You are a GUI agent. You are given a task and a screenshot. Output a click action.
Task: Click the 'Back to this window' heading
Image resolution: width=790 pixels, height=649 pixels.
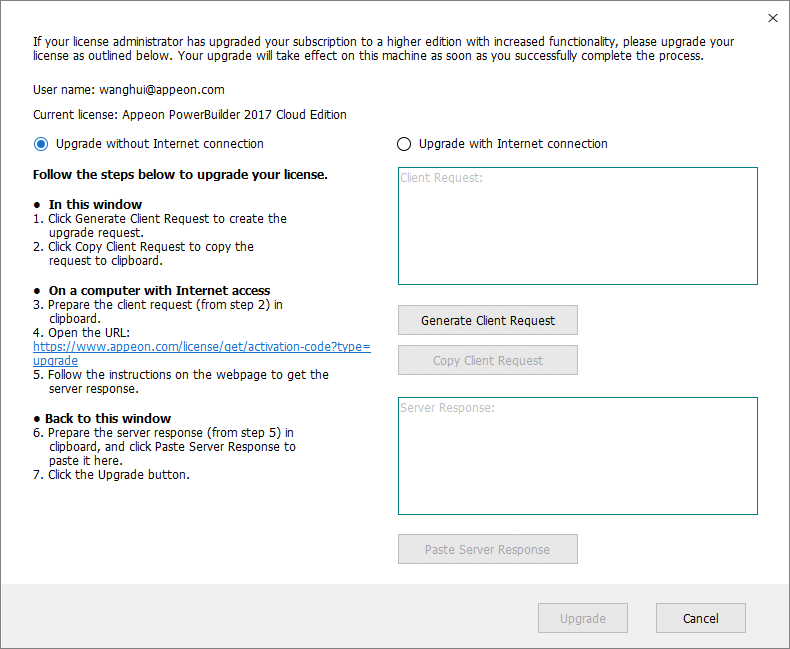(x=109, y=418)
